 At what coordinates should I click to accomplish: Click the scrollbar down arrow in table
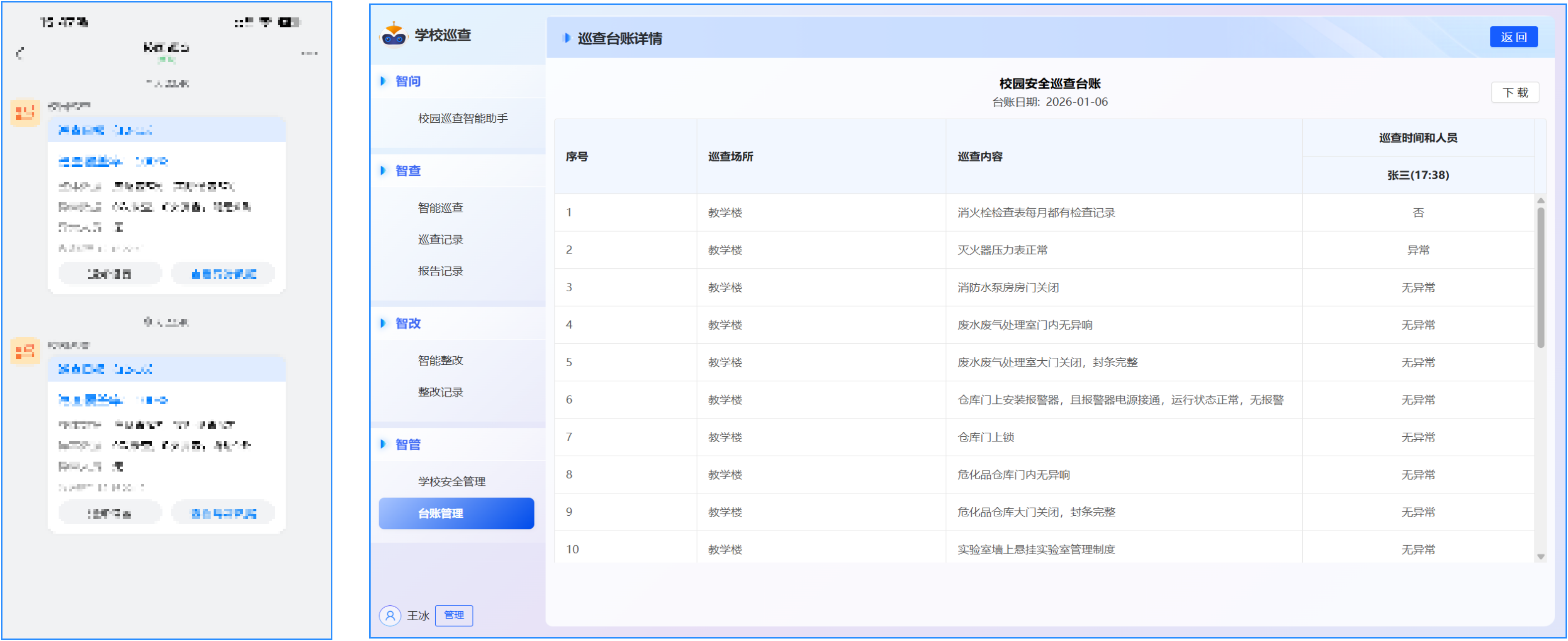1541,557
